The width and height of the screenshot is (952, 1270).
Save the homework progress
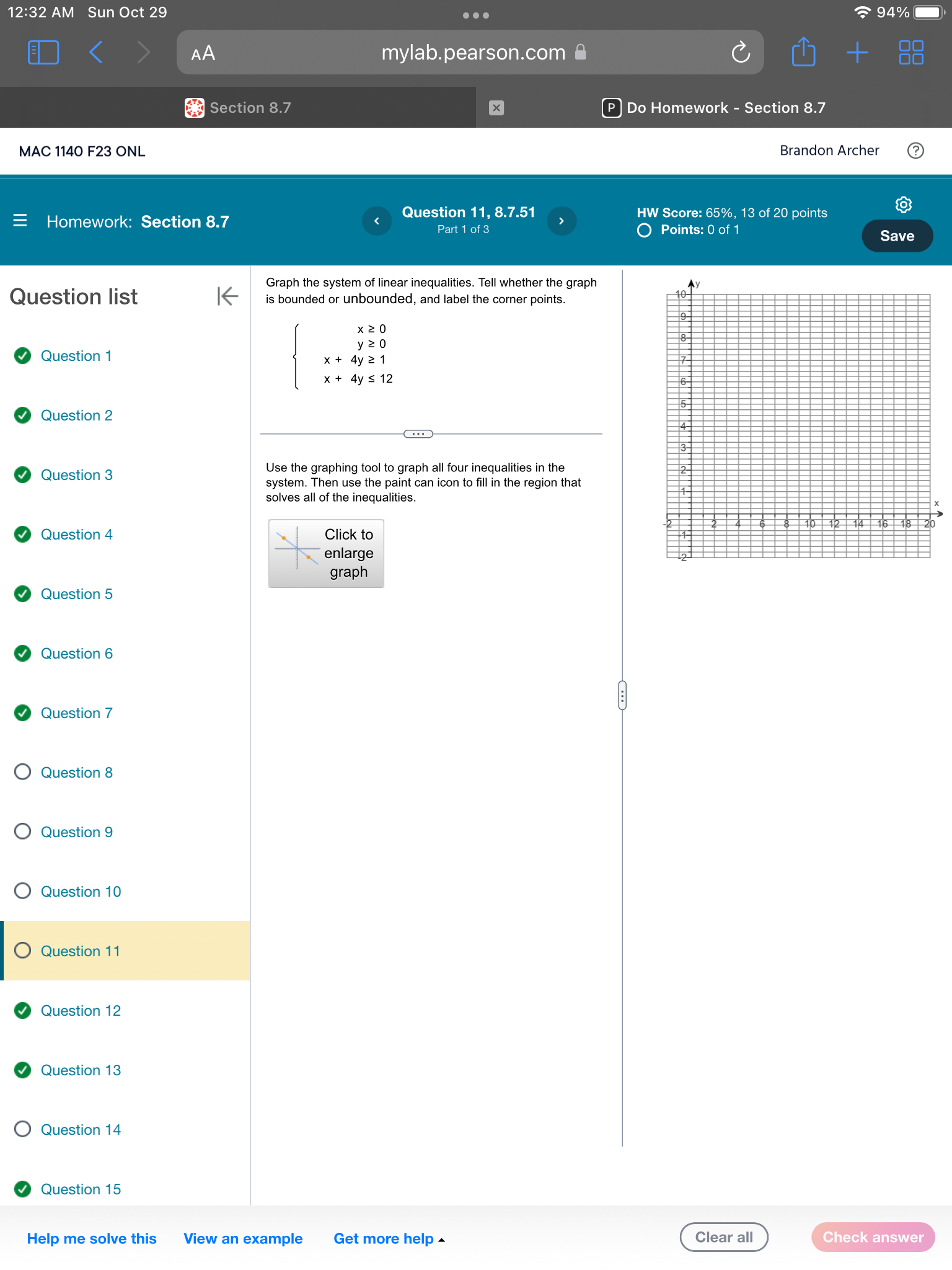pos(897,236)
